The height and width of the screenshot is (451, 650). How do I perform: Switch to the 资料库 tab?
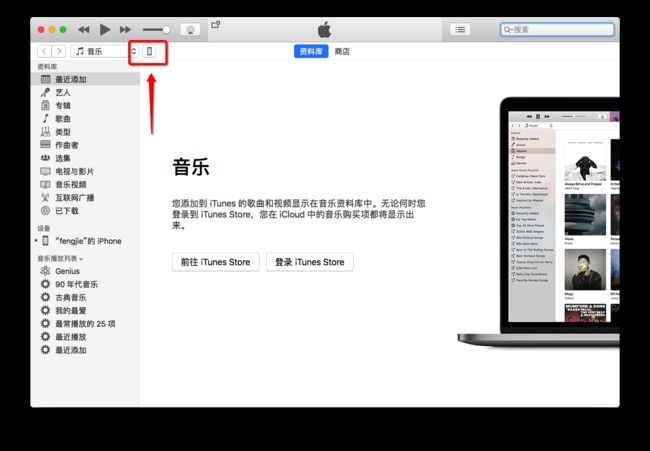coord(311,51)
